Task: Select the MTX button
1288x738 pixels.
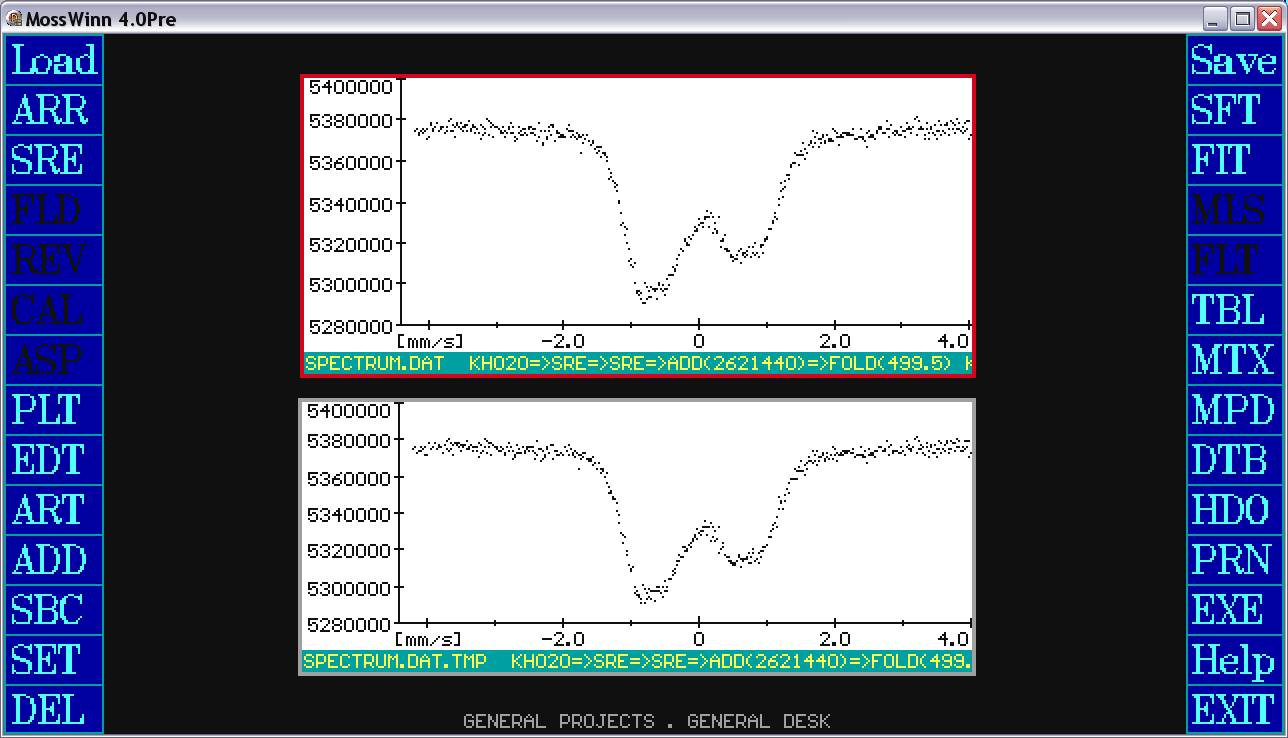Action: pos(1233,360)
